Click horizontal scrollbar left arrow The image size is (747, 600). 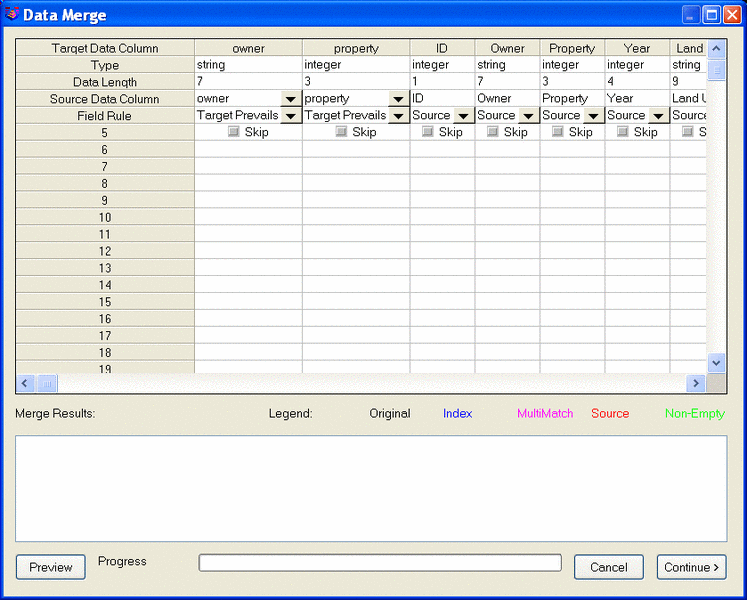tap(25, 383)
